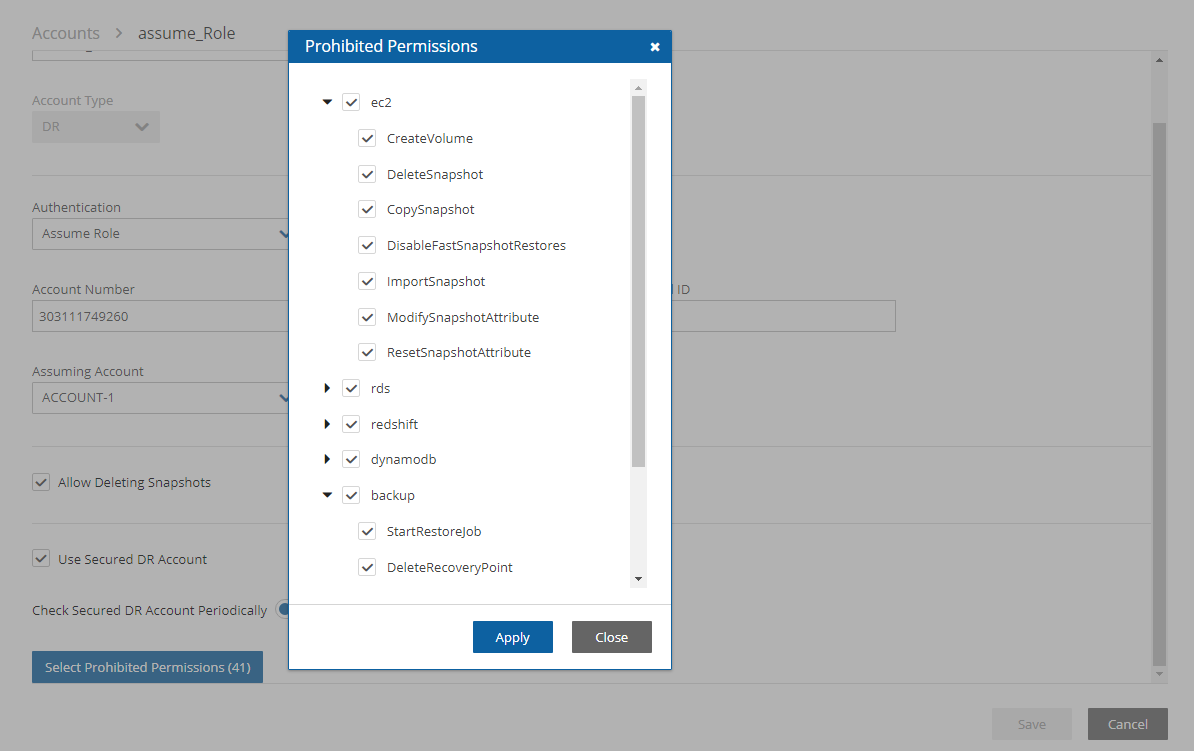The height and width of the screenshot is (751, 1194).
Task: Untick DisableFastSnapshotRestores permission
Action: click(367, 245)
